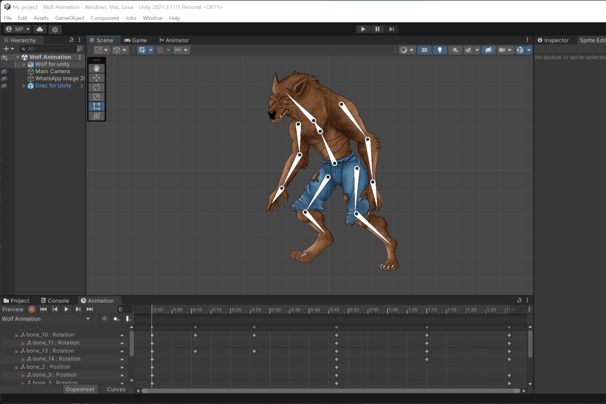Screen dimensions: 606x404
Task: Go to next keyframe
Action: [78, 309]
